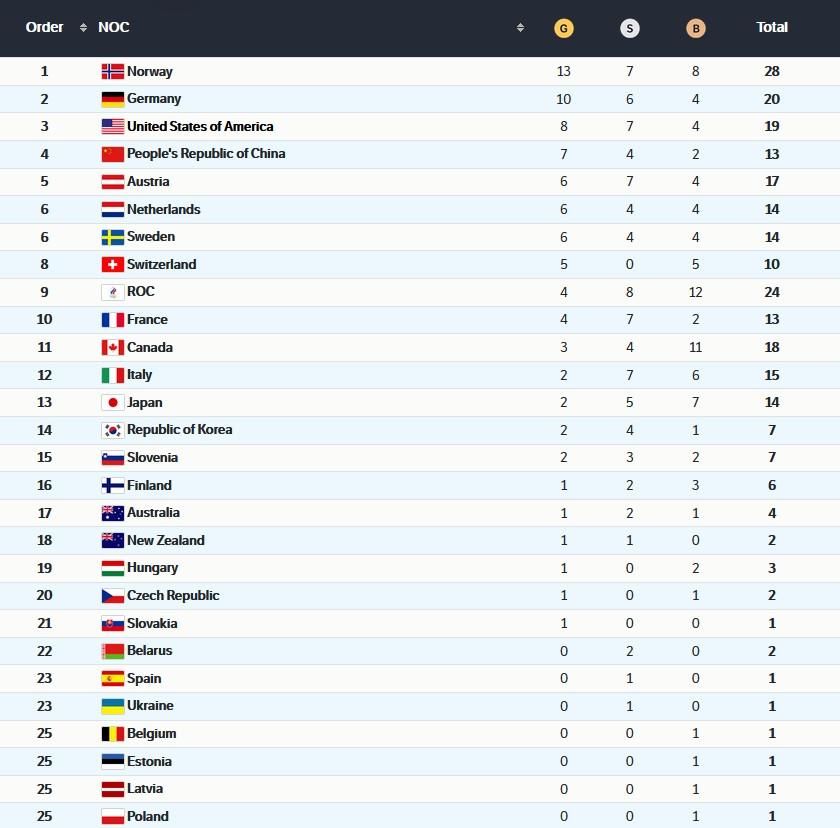Click the bronze medal column icon

(x=696, y=28)
